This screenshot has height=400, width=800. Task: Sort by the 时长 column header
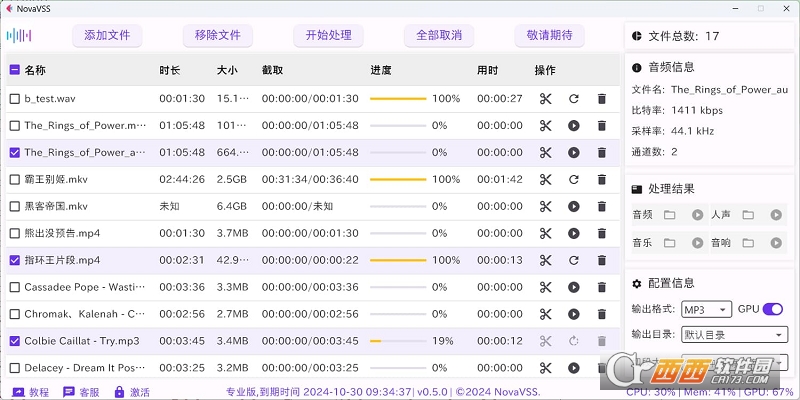(x=169, y=70)
